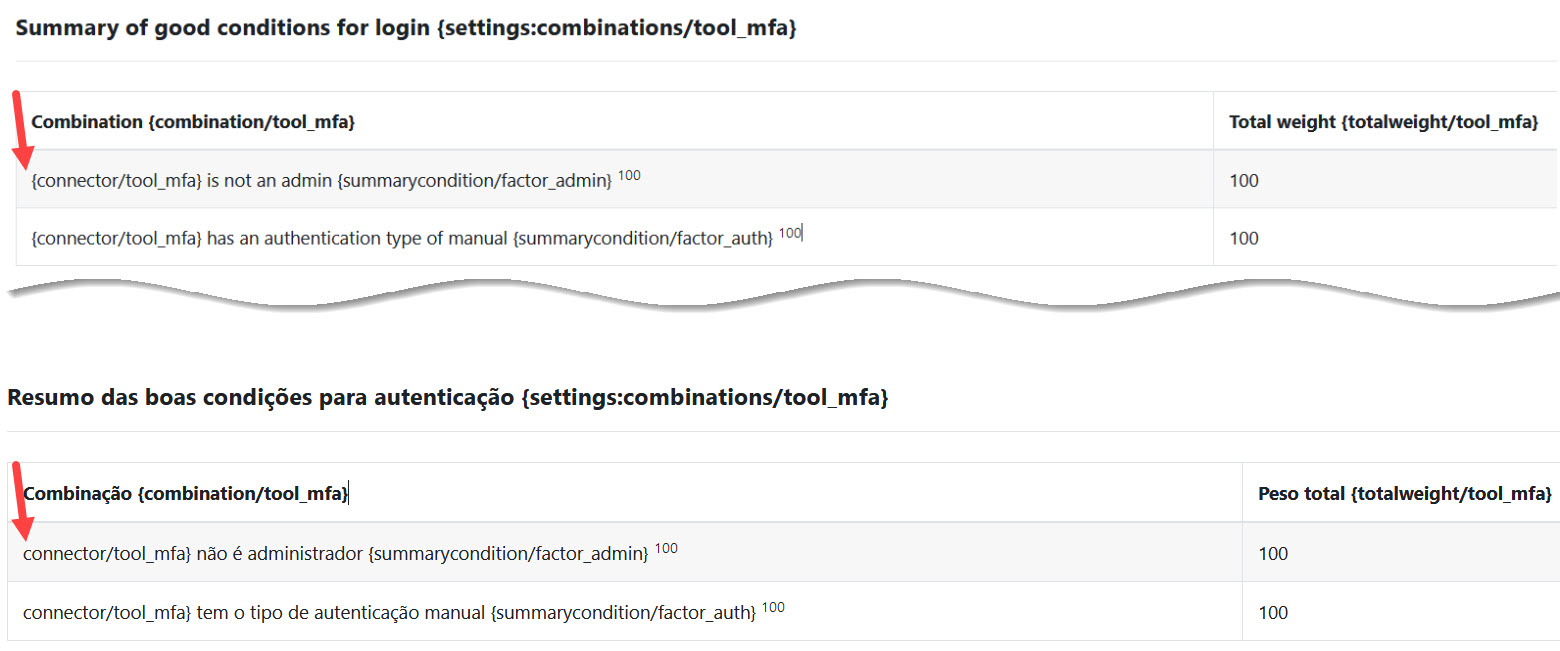This screenshot has width=1560, height=651.
Task: Click the 100 superscript after English summarycondition/factor_auth
Action: click(x=790, y=233)
